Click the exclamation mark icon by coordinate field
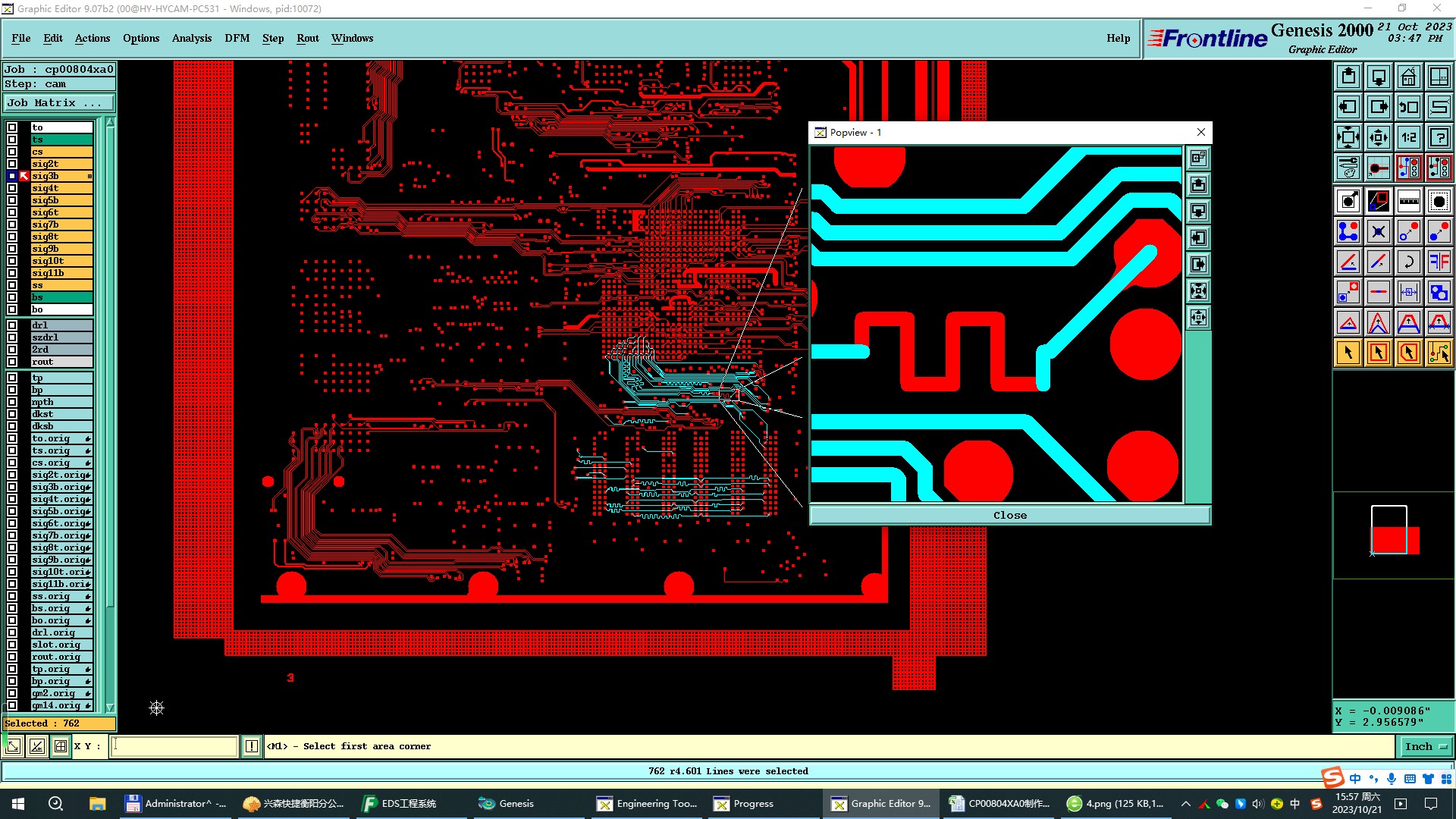1456x819 pixels. (252, 746)
